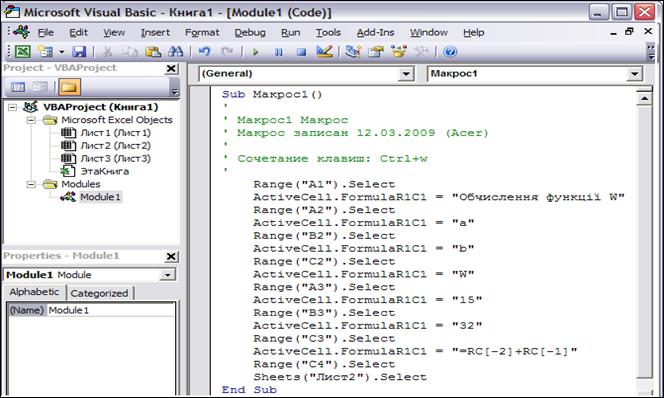Open the Tools menu
The width and height of the screenshot is (664, 398).
(x=328, y=33)
